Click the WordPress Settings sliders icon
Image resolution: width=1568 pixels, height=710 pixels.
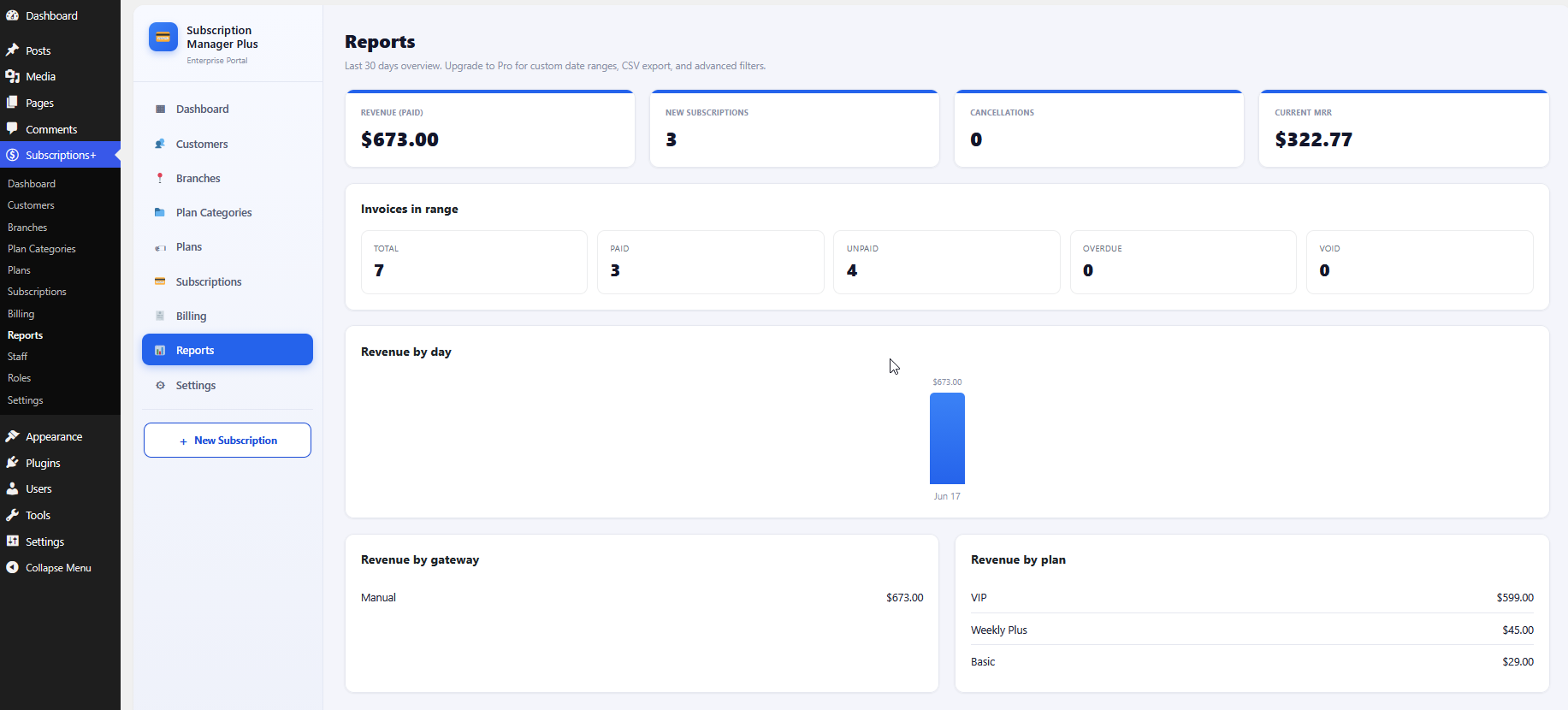12,541
